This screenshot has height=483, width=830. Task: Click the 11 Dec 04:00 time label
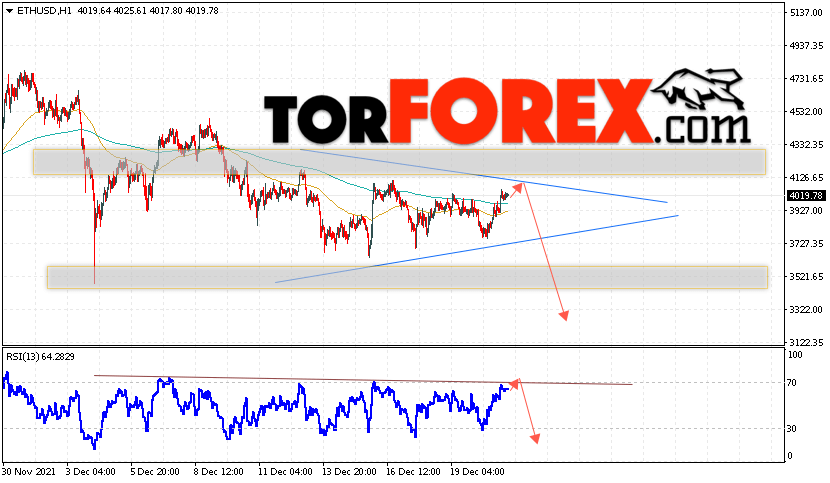[x=285, y=472]
